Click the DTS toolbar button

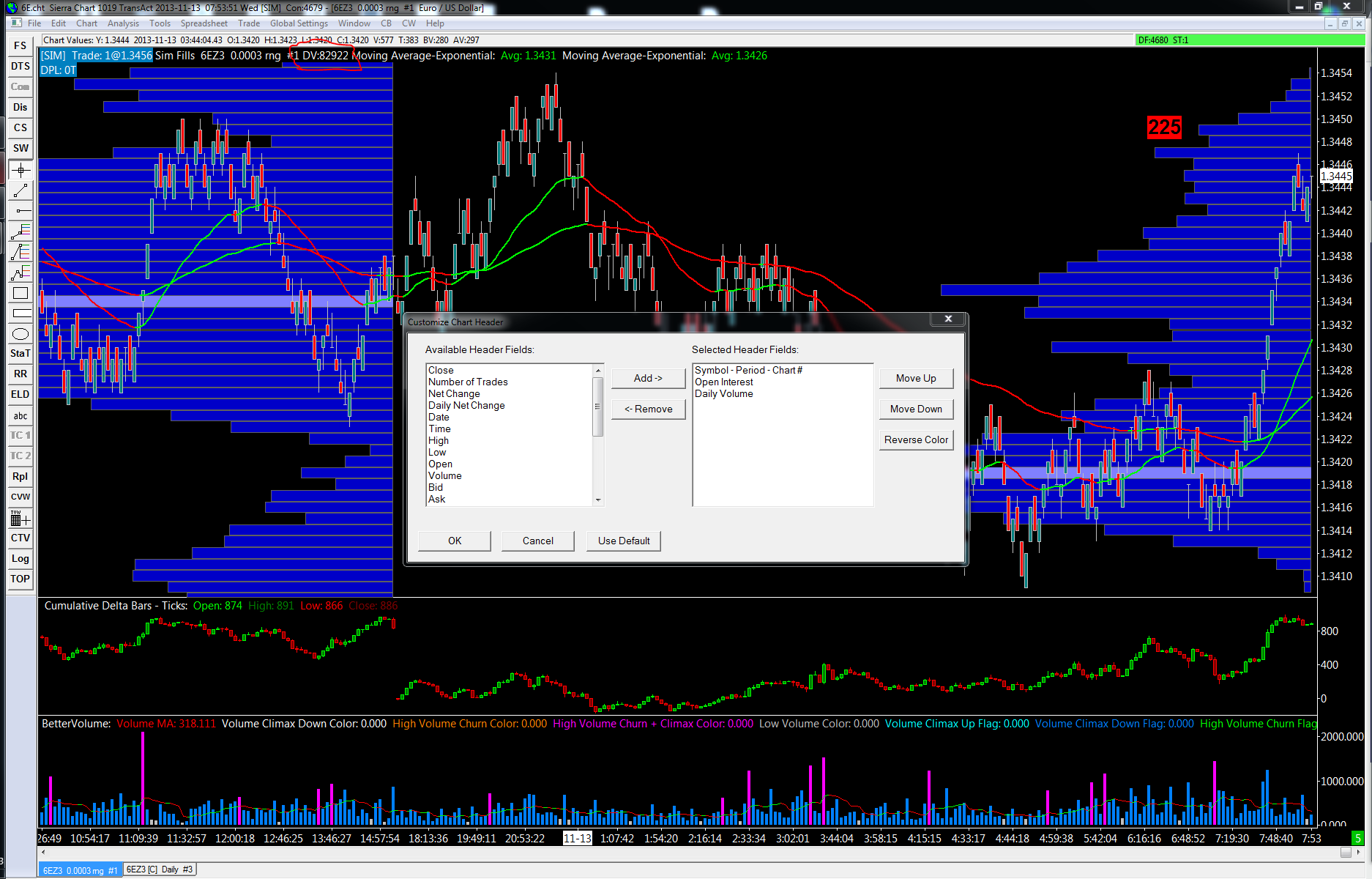tap(20, 66)
